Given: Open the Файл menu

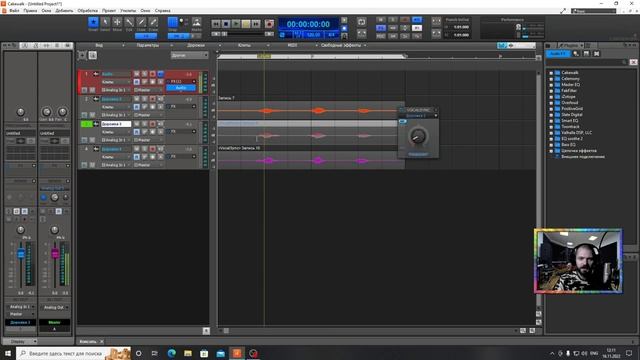Looking at the screenshot, I should [x=14, y=11].
